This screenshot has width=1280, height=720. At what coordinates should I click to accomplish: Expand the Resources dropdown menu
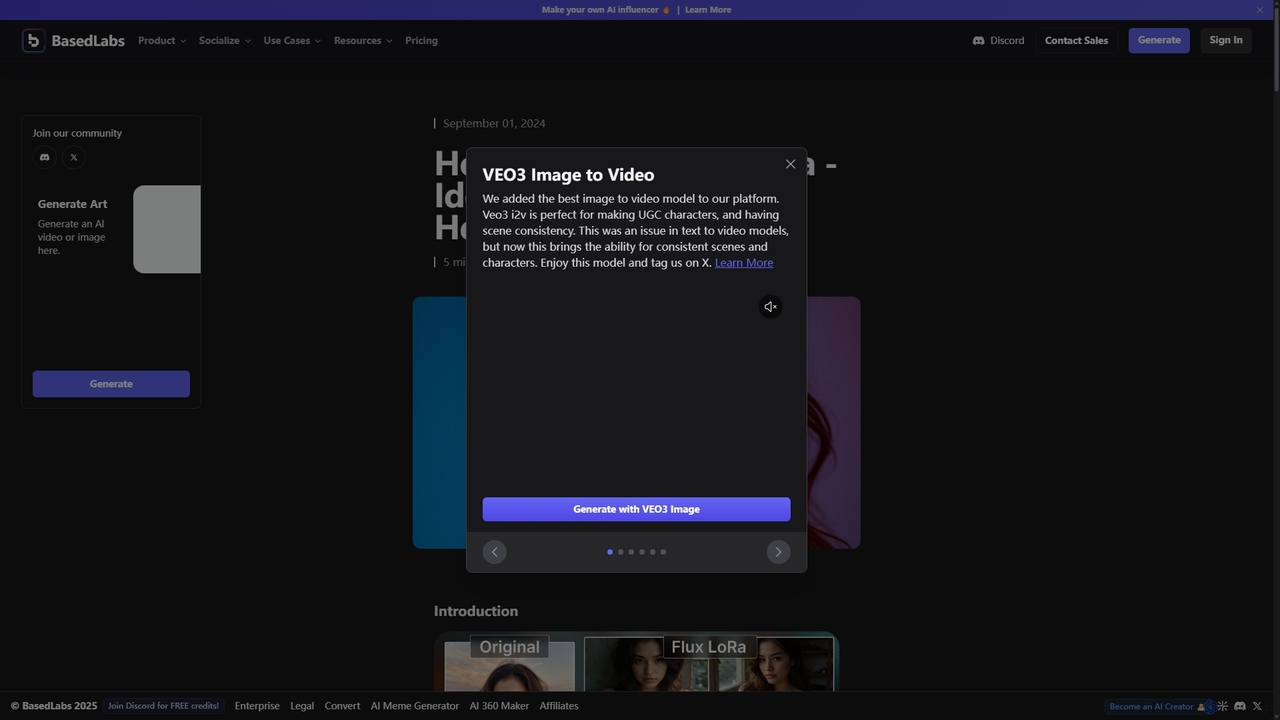[363, 41]
